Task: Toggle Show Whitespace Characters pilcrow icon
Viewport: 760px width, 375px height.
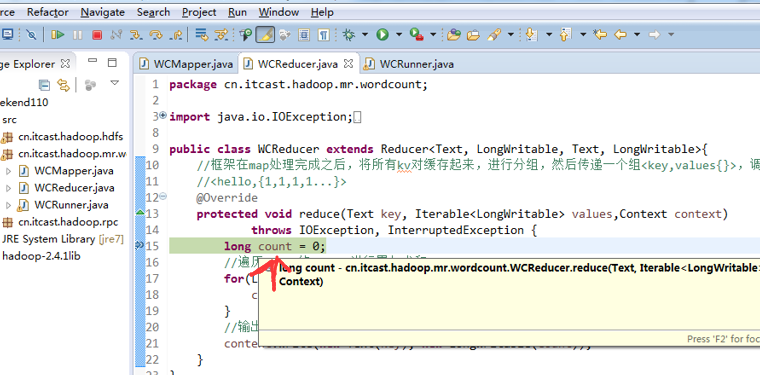Action: click(323, 34)
